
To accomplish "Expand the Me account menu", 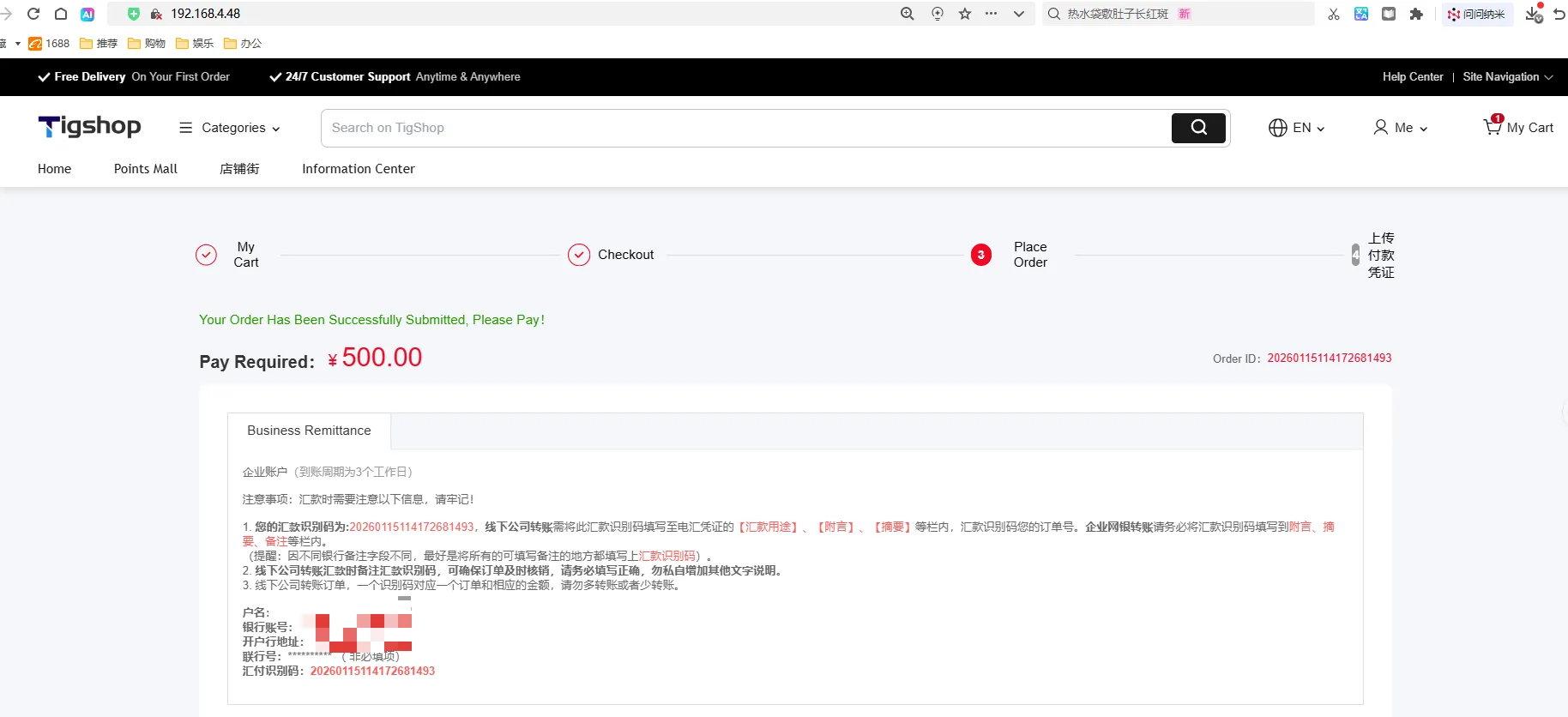I will coord(1400,128).
